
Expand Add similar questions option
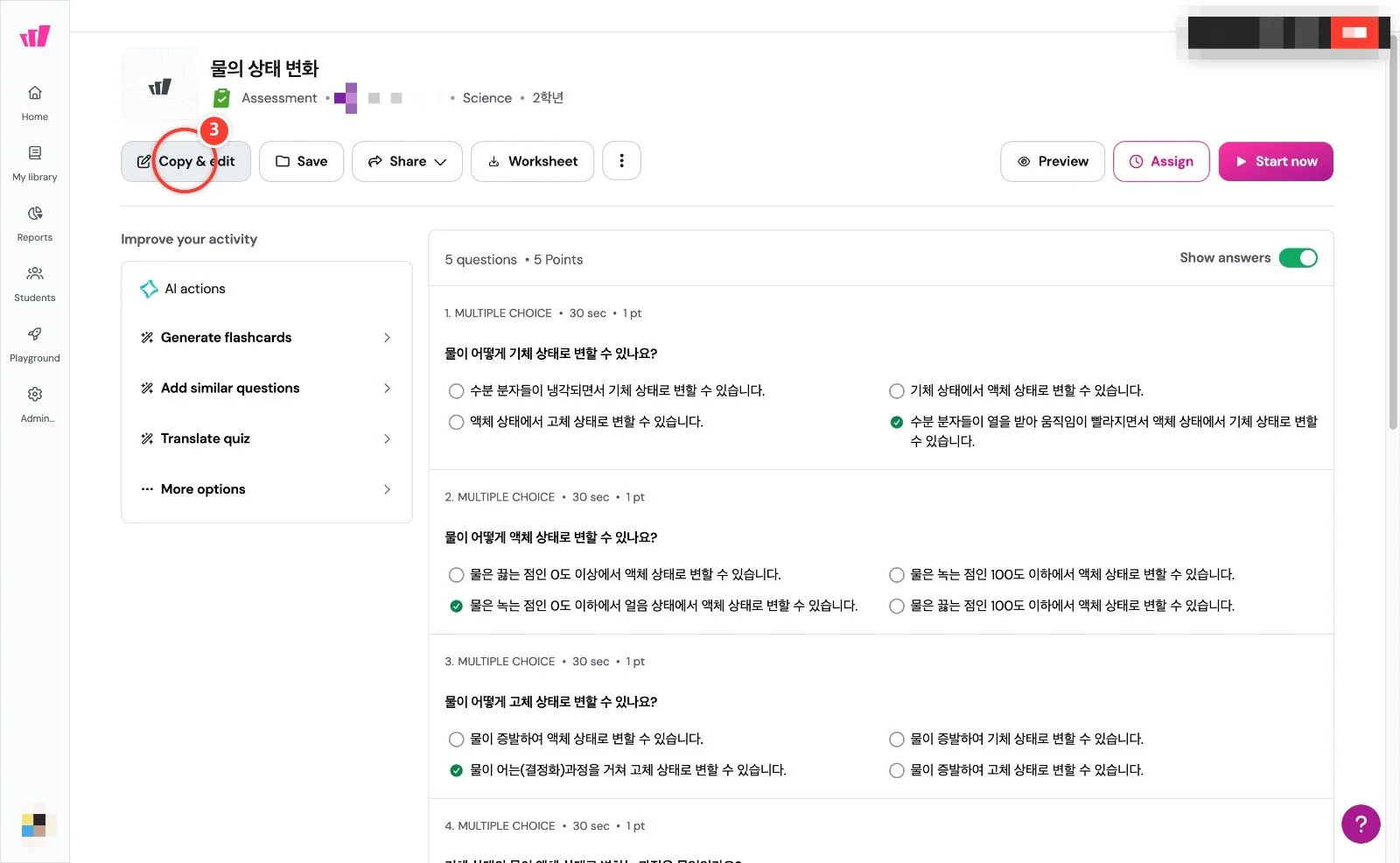tap(266, 389)
